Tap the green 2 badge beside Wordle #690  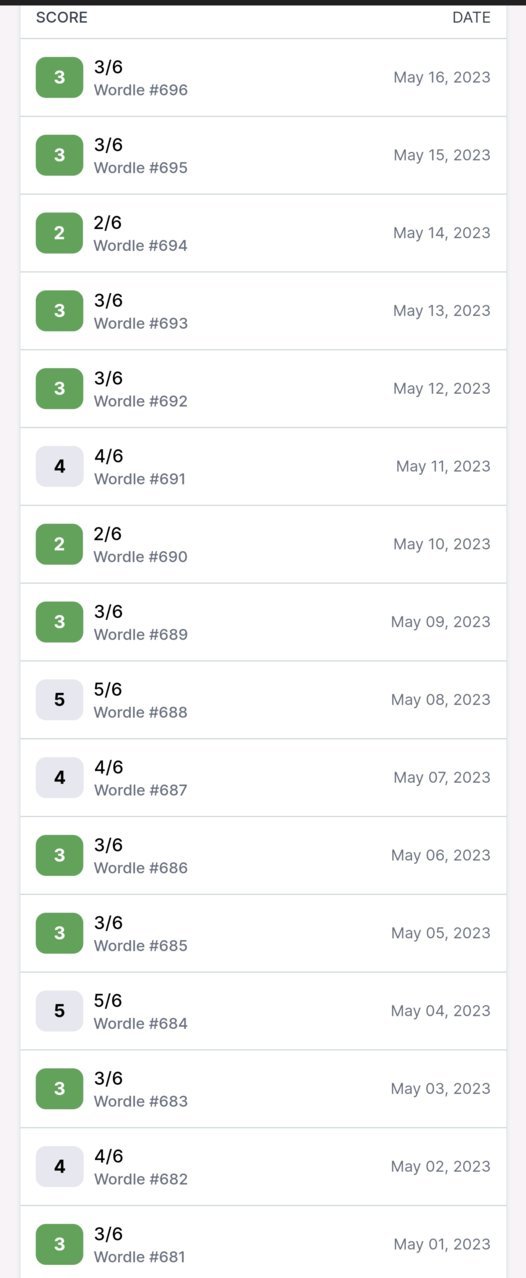59,544
